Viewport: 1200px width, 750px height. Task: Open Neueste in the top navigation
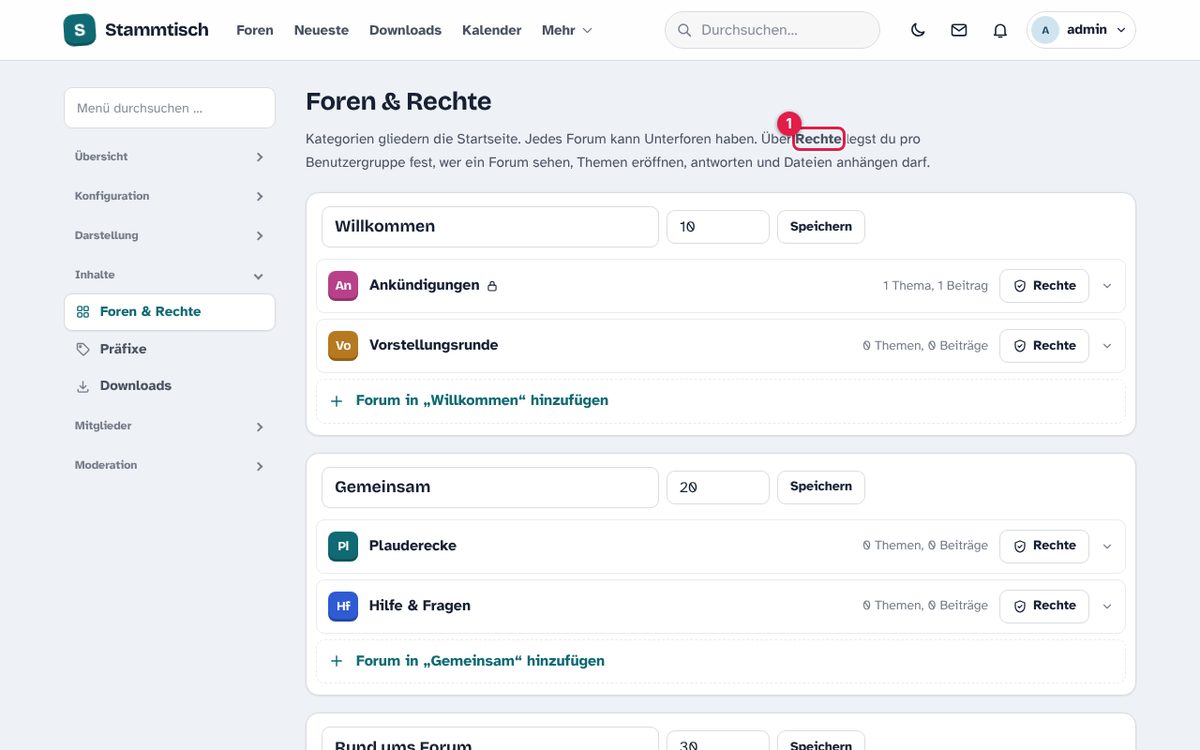pyautogui.click(x=321, y=30)
